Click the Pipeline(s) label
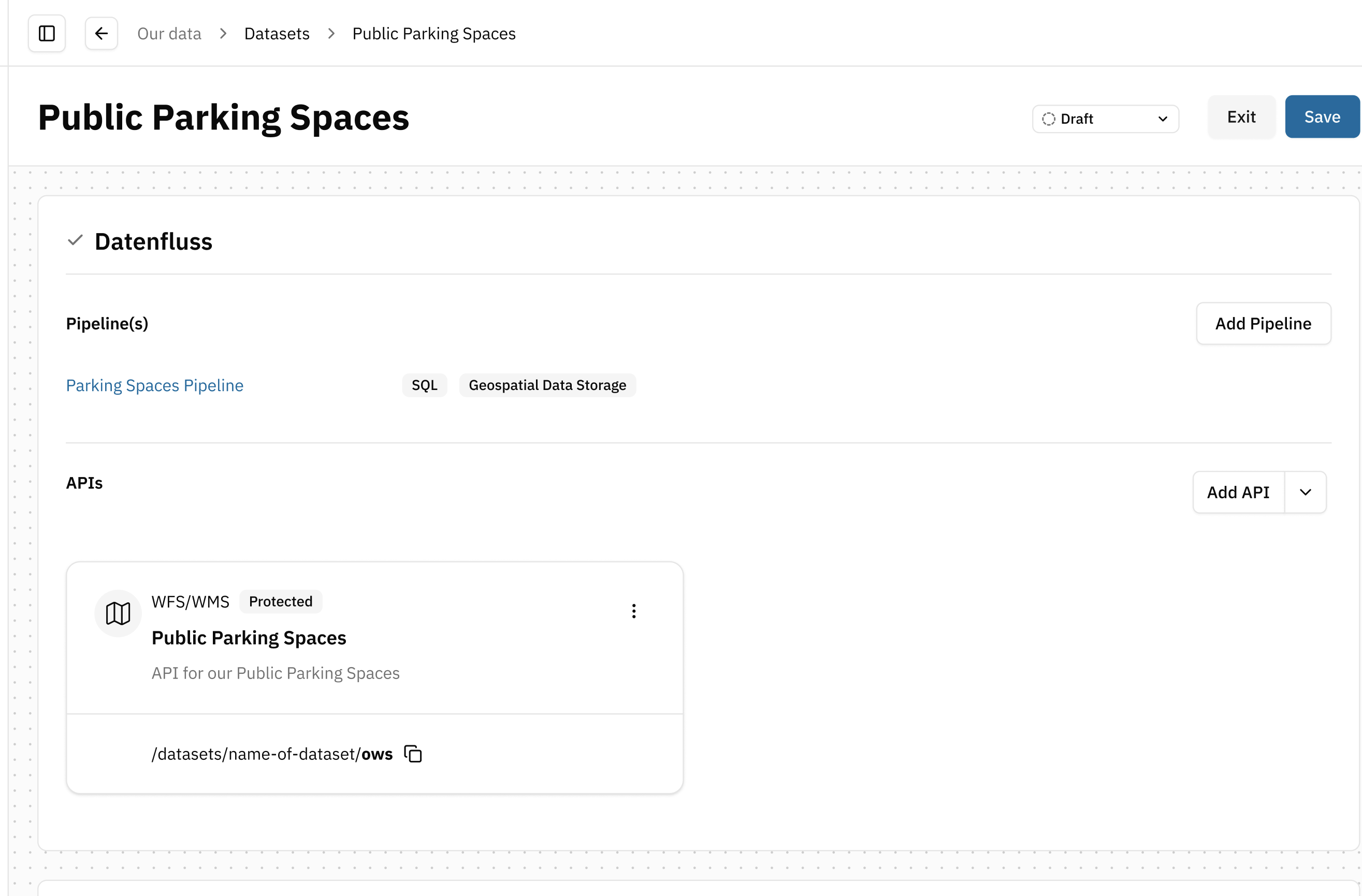The width and height of the screenshot is (1362, 896). point(107,324)
